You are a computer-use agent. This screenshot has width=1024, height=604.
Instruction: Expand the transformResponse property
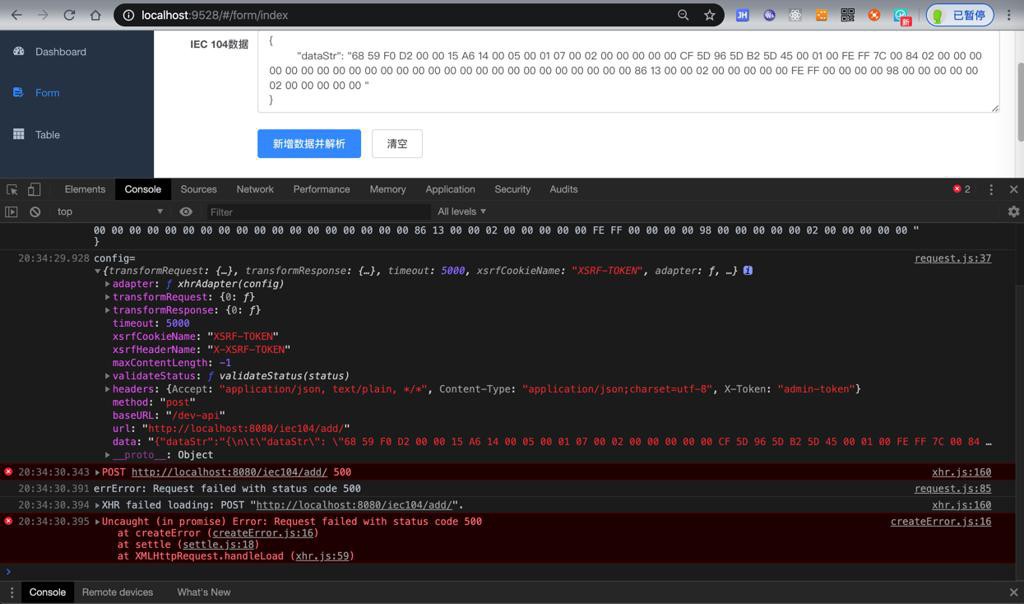[x=108, y=310]
